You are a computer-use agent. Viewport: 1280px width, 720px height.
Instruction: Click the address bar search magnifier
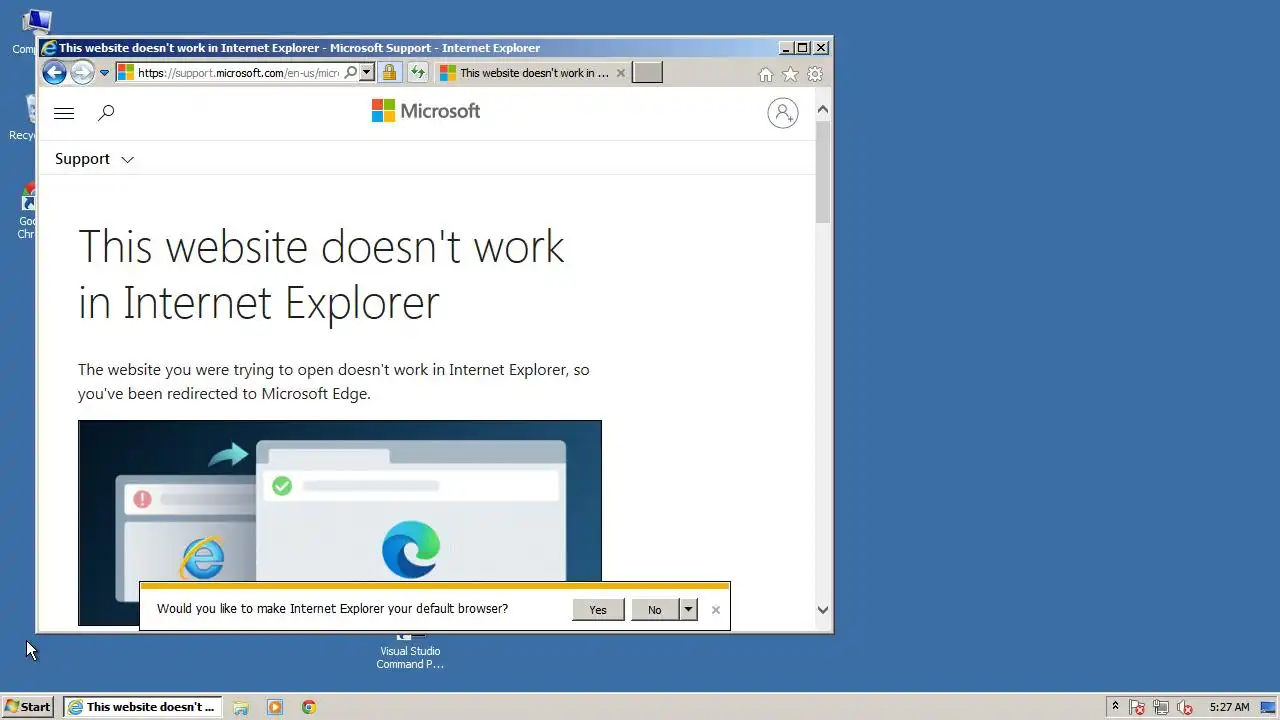tap(351, 73)
